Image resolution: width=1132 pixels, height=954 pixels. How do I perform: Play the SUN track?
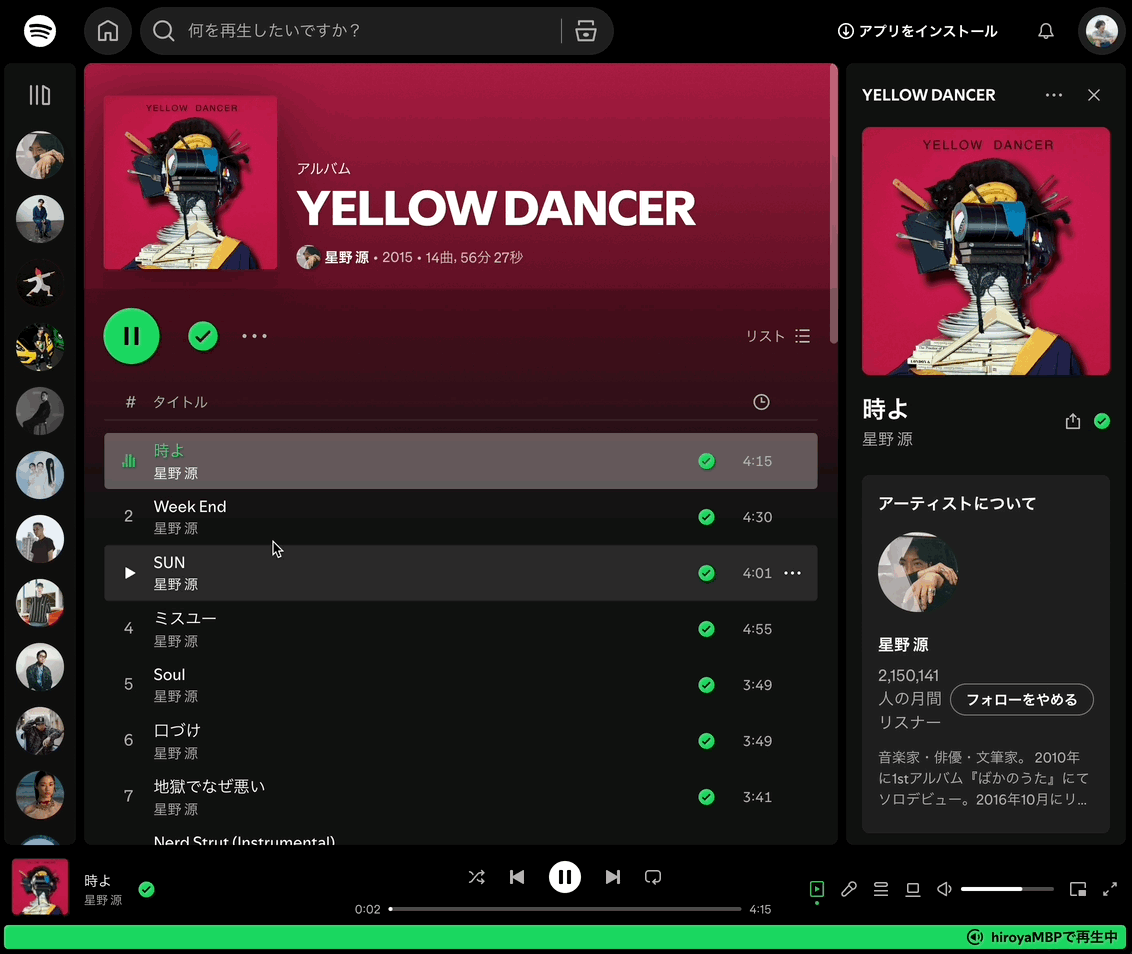pyautogui.click(x=129, y=573)
